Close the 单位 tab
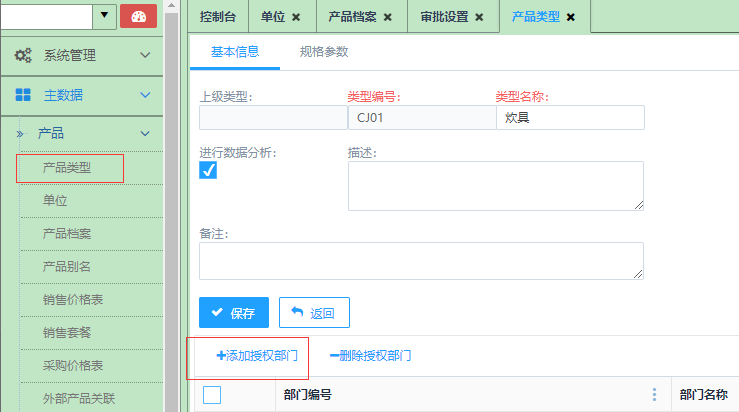This screenshot has height=412, width=739. click(296, 17)
